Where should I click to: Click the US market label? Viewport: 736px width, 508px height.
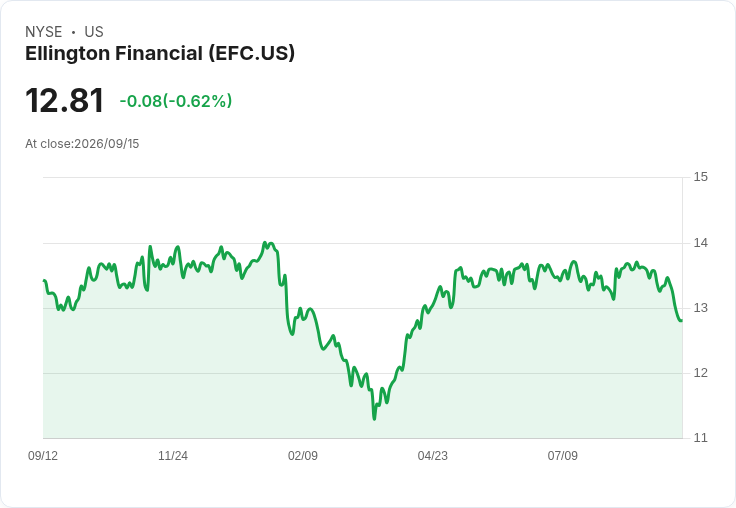(94, 32)
